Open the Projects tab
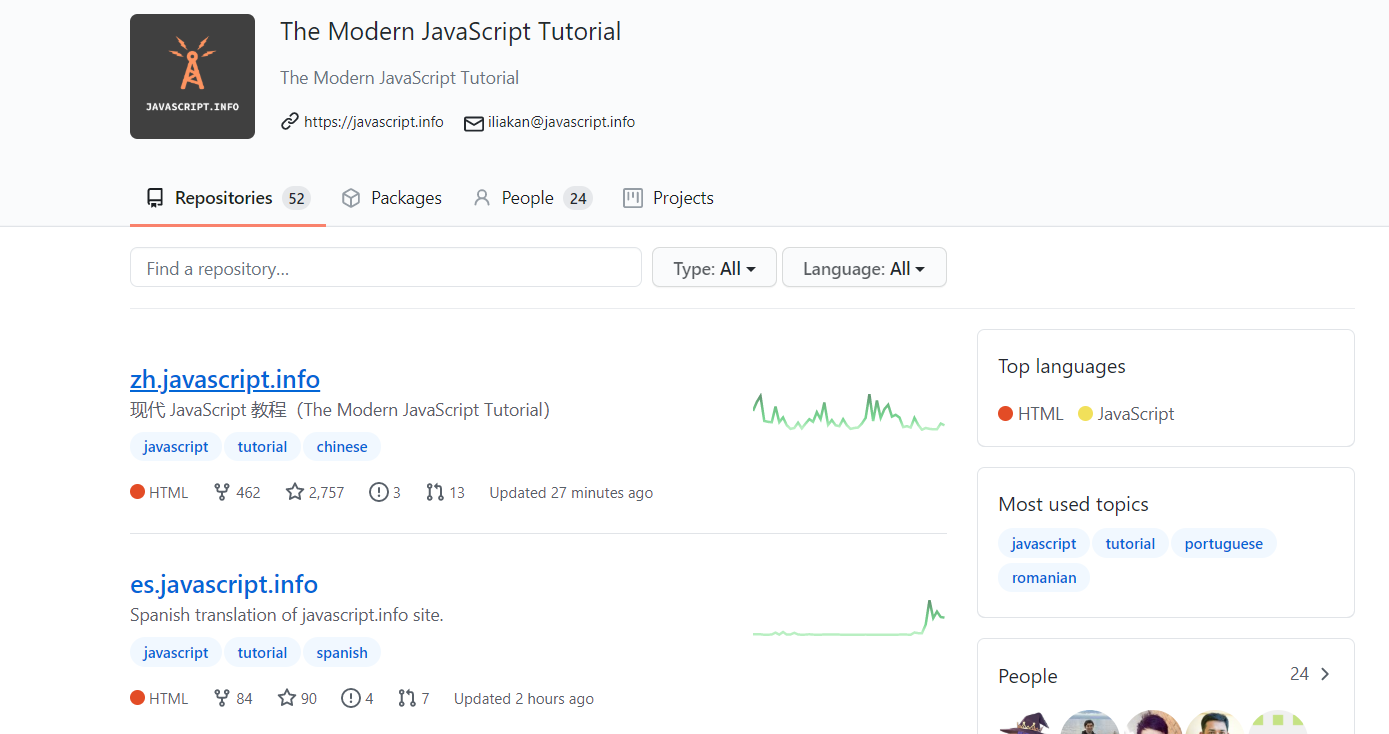This screenshot has width=1389, height=734. (x=668, y=198)
